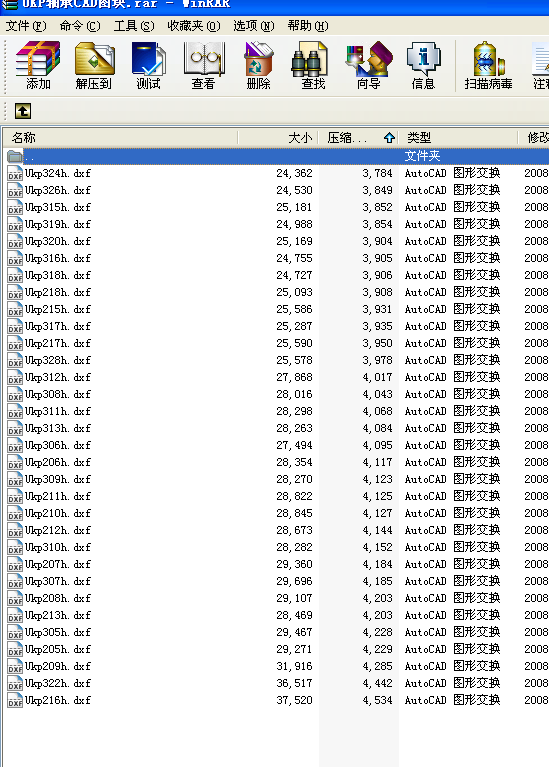Select file name Ukp211h.dxf
This screenshot has height=767, width=549.
(x=58, y=496)
